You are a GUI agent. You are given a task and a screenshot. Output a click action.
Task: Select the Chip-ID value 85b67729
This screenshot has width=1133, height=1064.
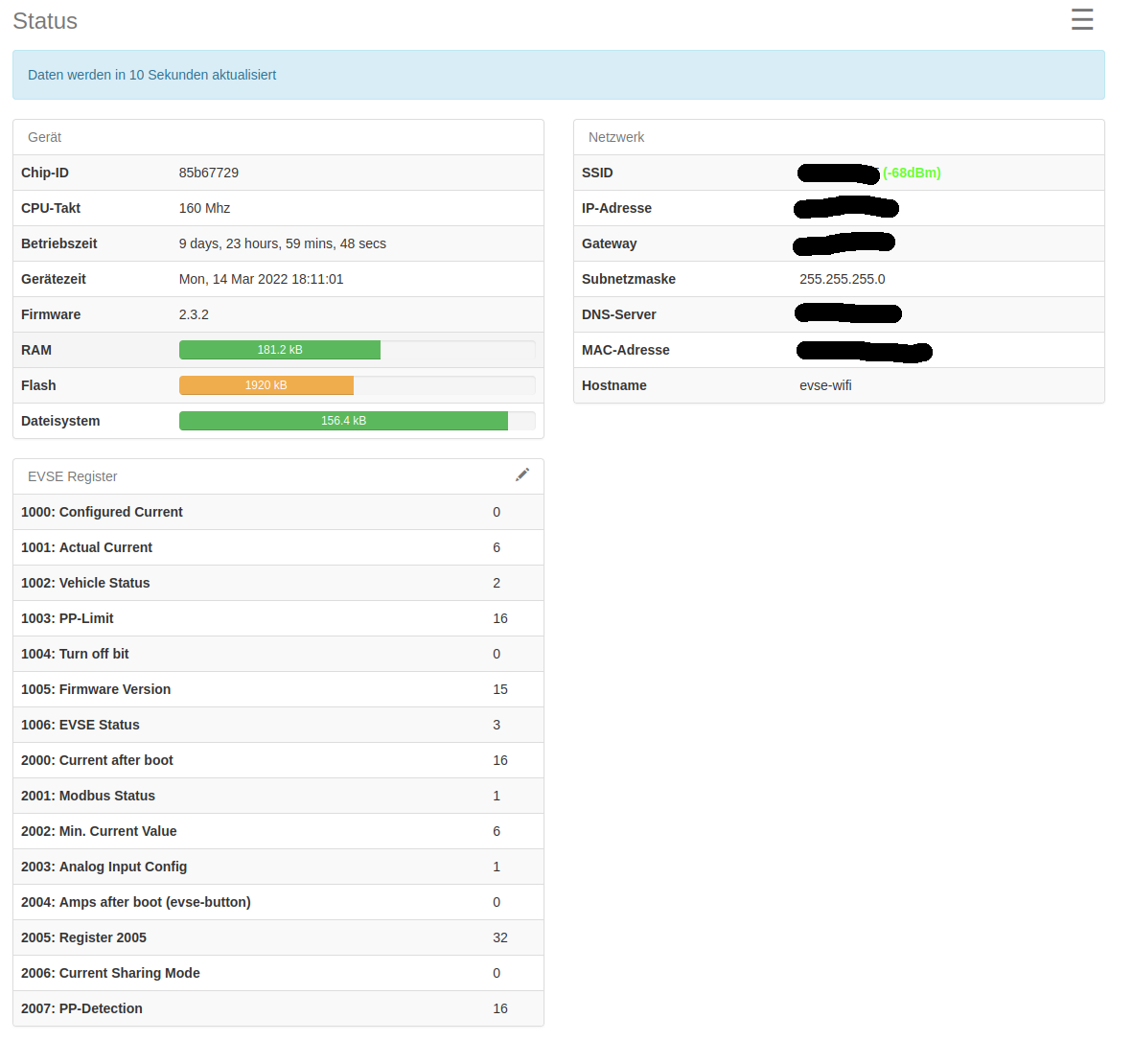click(x=209, y=173)
